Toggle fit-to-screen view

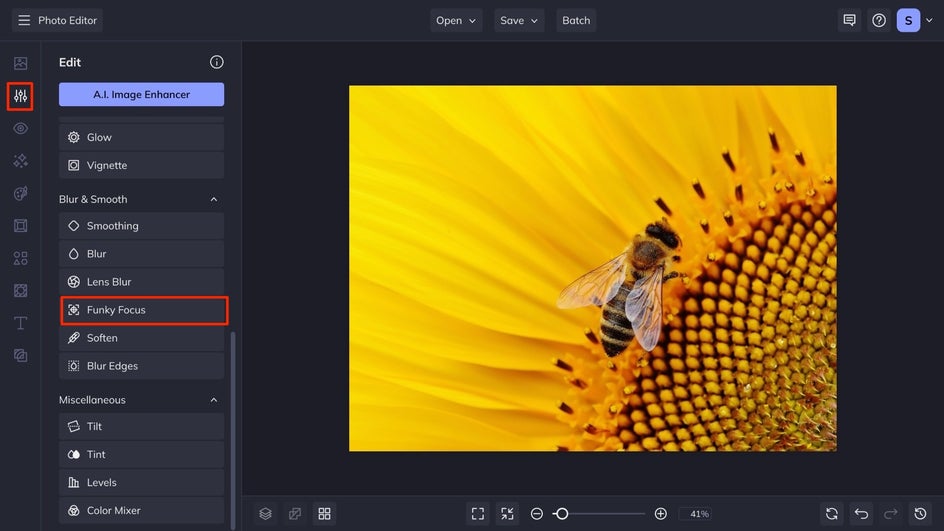pyautogui.click(x=478, y=513)
